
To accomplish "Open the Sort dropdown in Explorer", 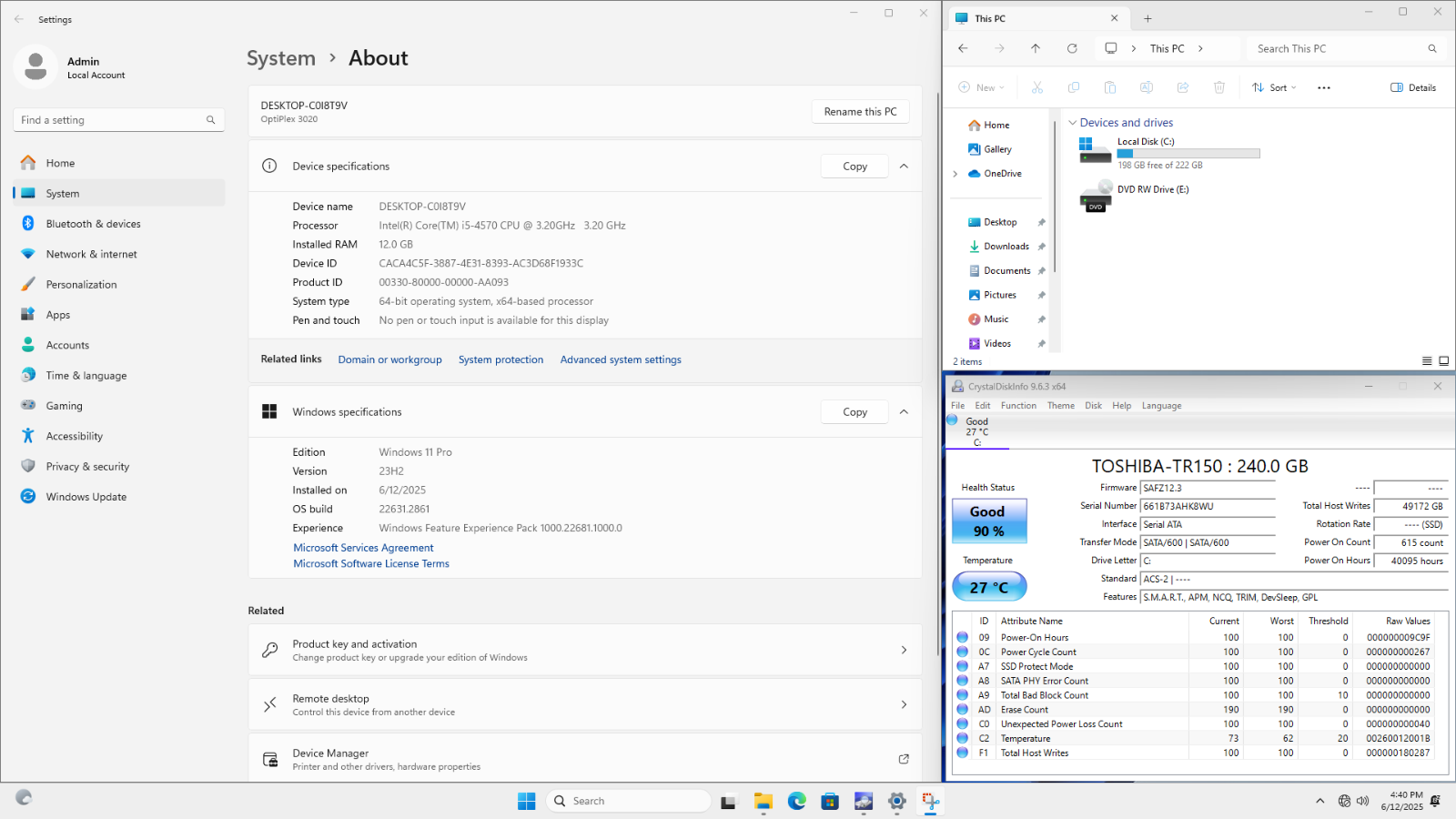I will 1274,87.
